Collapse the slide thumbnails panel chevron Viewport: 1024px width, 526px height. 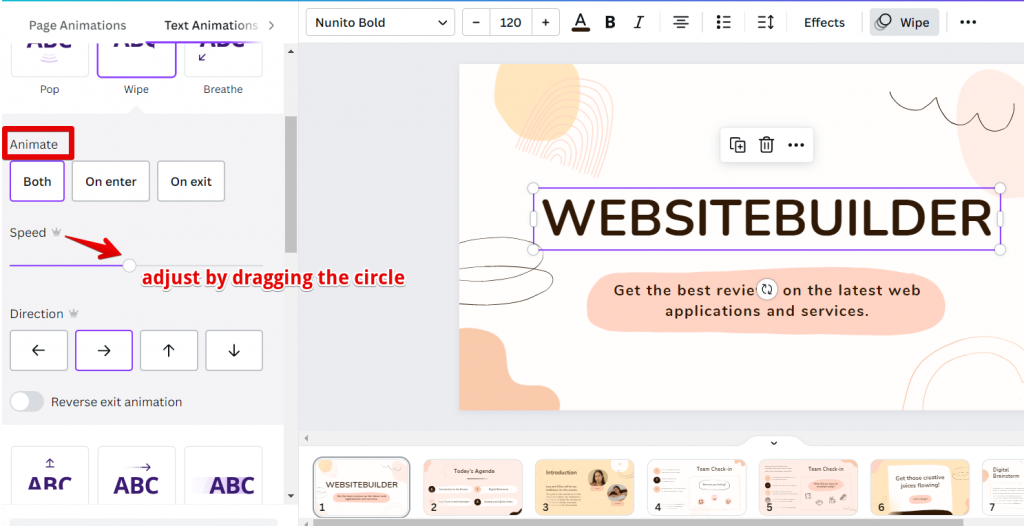[x=773, y=442]
